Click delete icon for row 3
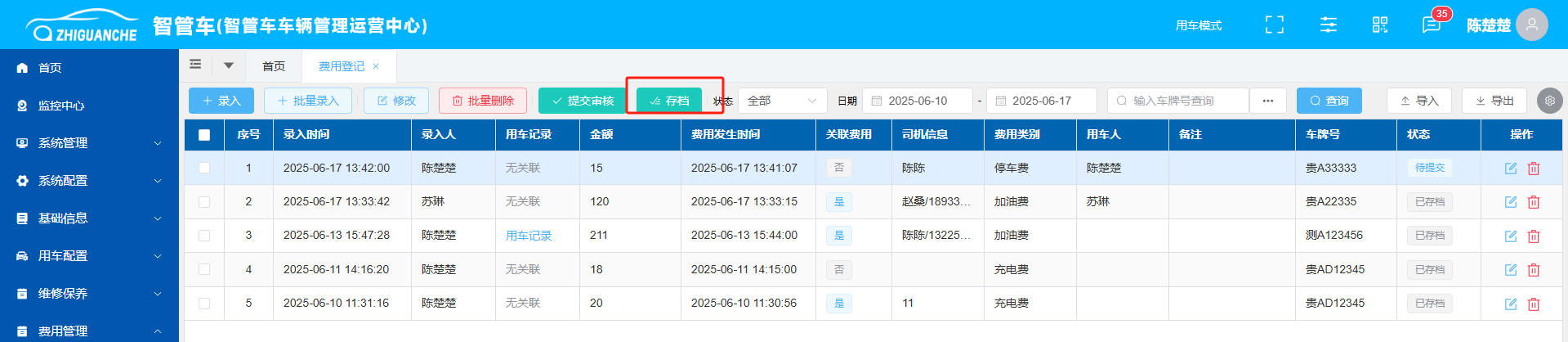This screenshot has height=342, width=1568. tap(1534, 236)
